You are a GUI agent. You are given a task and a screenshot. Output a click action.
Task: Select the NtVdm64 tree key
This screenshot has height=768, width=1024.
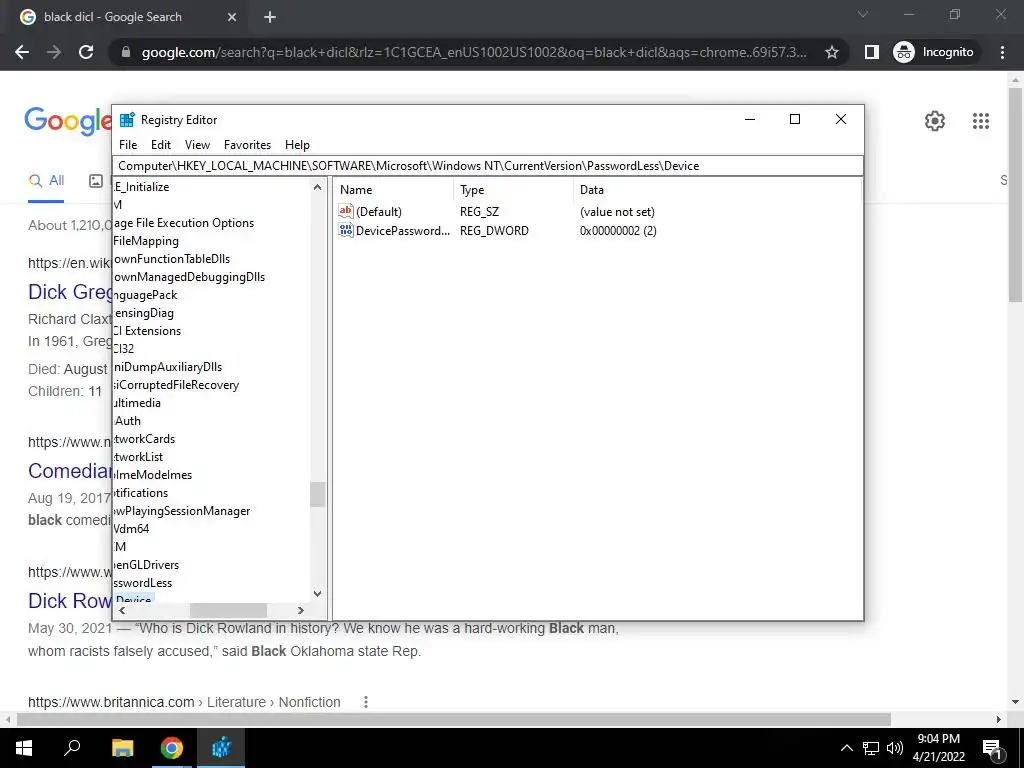[x=131, y=529]
